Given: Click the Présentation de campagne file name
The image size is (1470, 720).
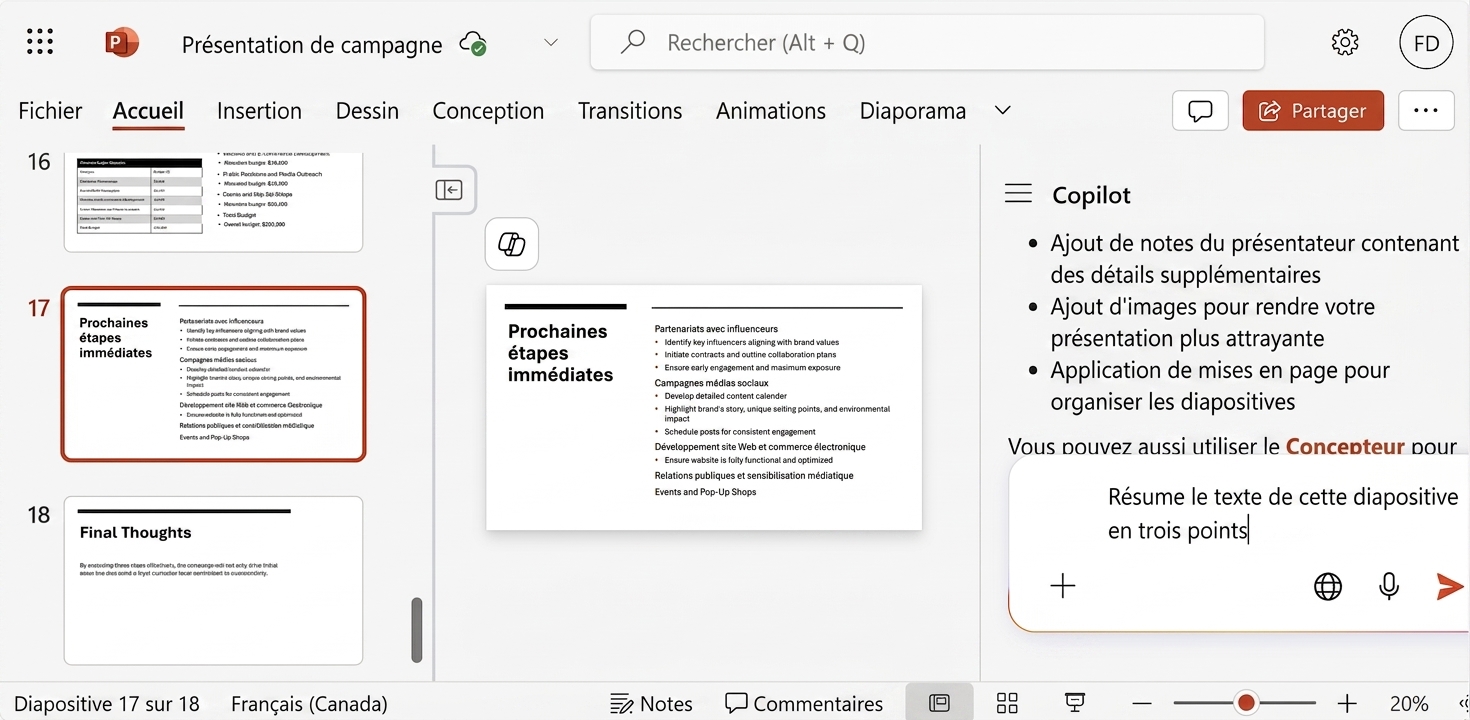Looking at the screenshot, I should (312, 44).
